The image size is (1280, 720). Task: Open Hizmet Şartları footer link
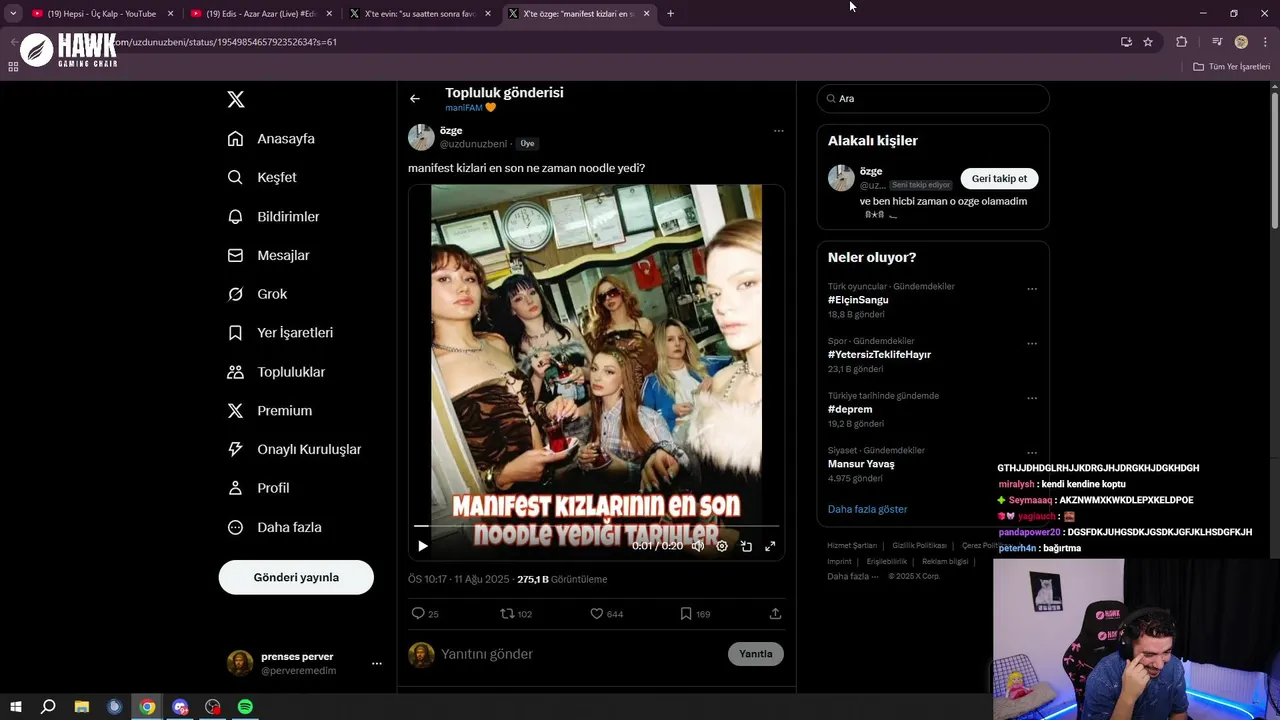click(x=852, y=546)
